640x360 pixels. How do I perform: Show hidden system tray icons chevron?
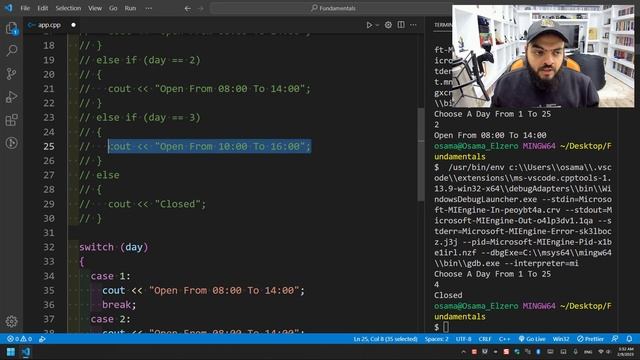pos(463,352)
